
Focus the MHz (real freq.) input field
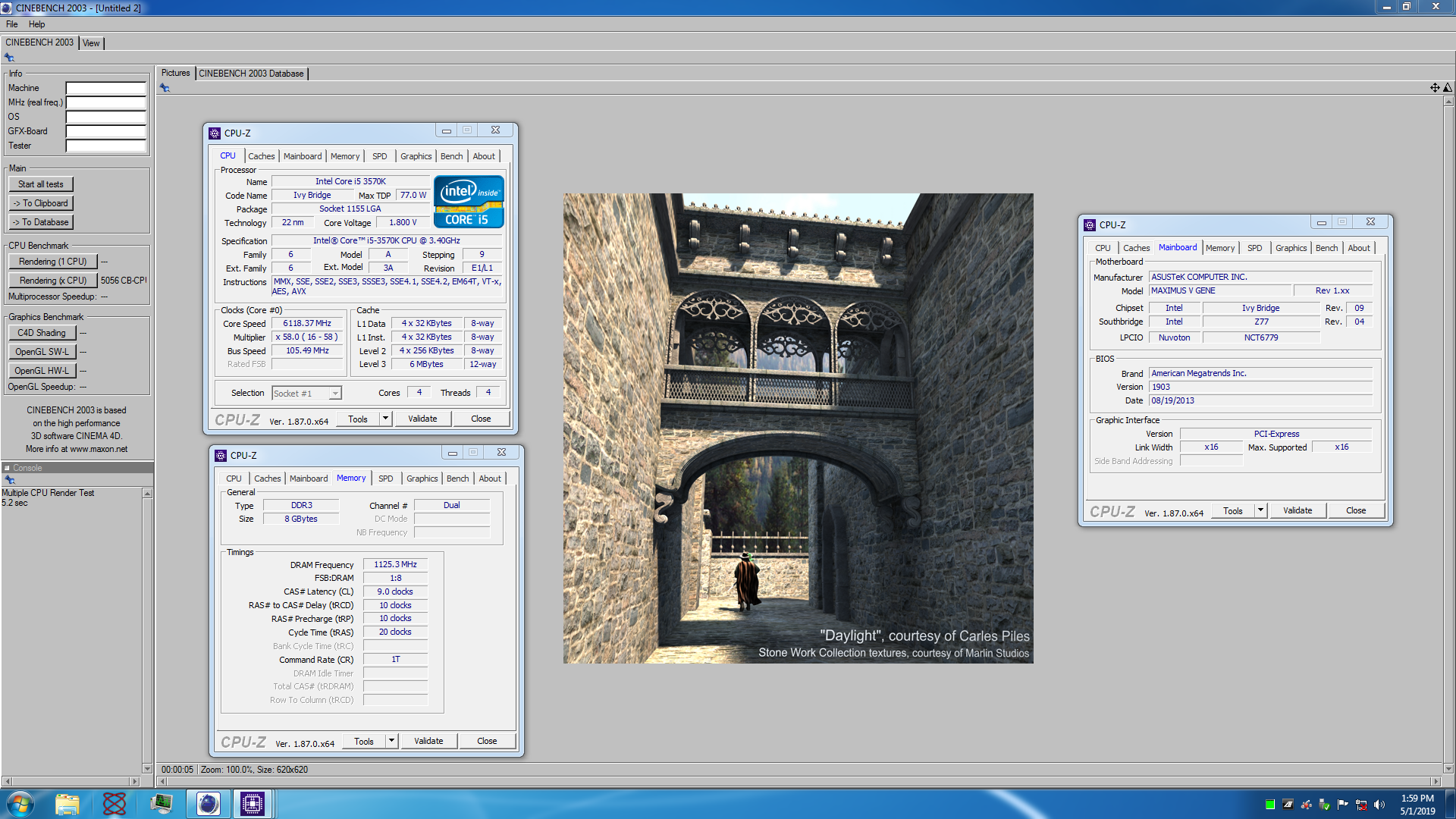click(105, 102)
